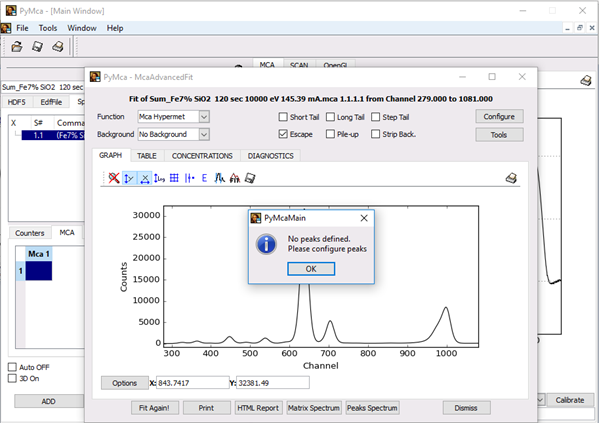
Task: Switch to TABLE tab
Action: click(x=147, y=156)
